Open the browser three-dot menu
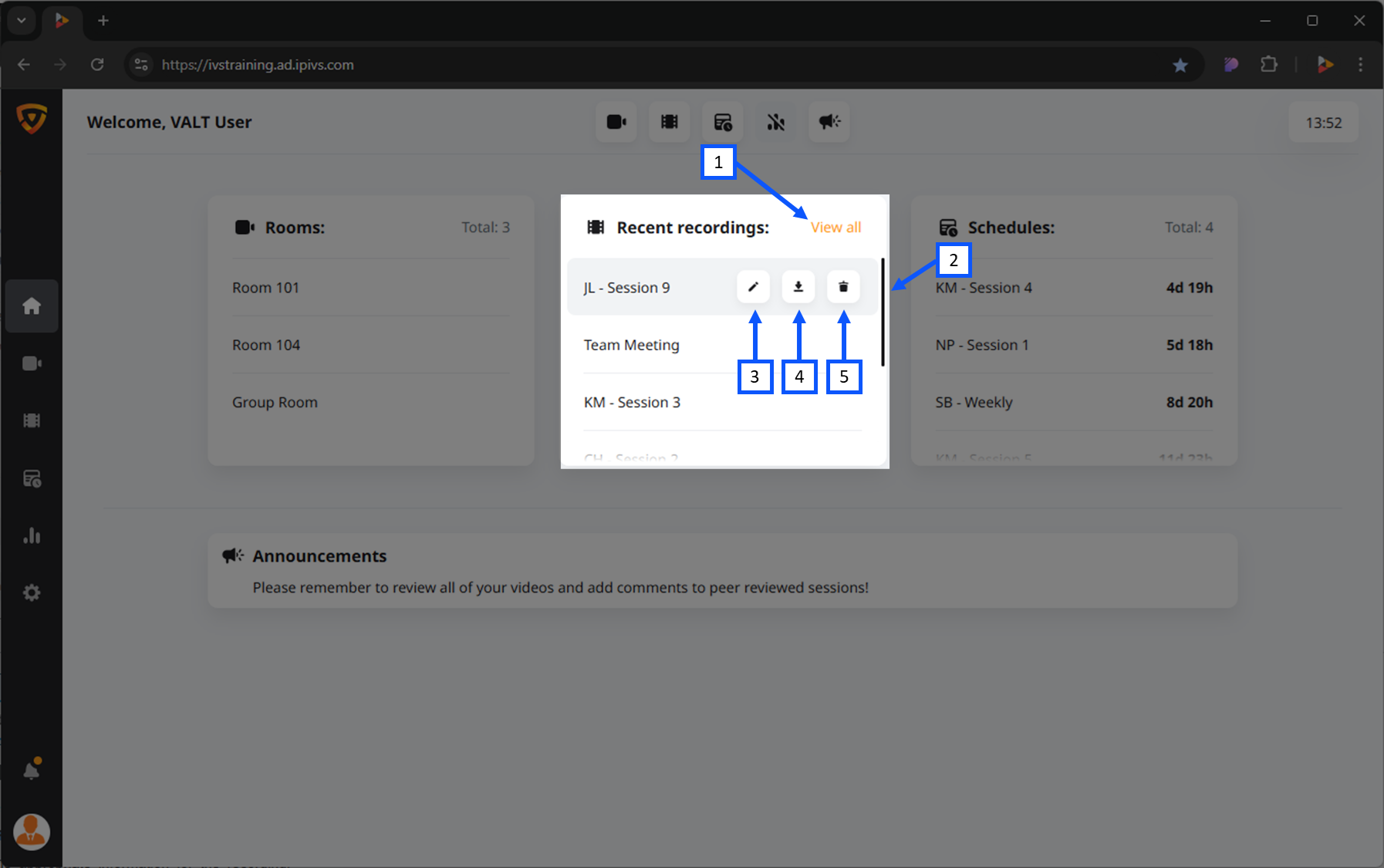The height and width of the screenshot is (868, 1384). click(1361, 65)
